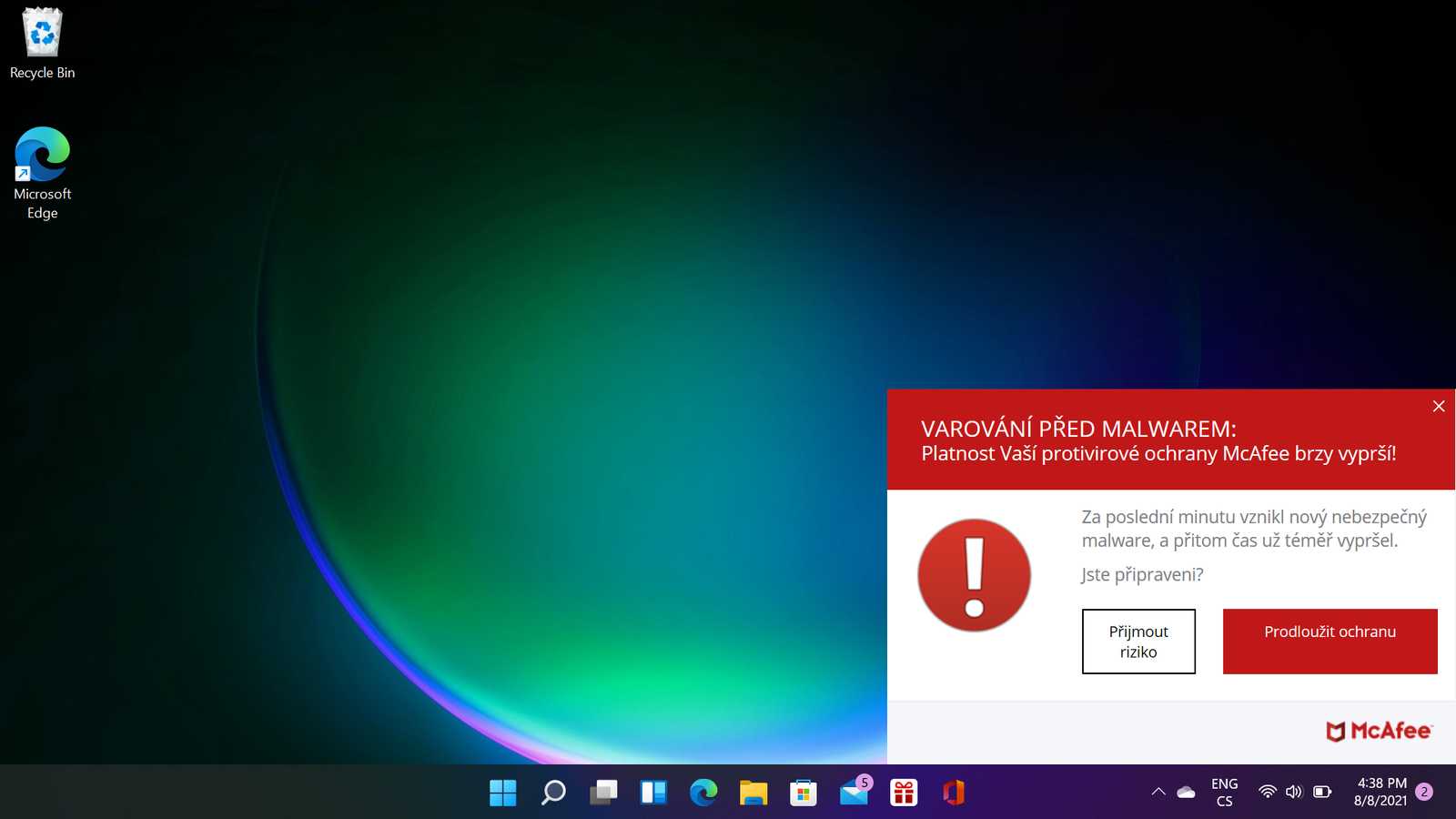Open File Explorer from the taskbar
The height and width of the screenshot is (819, 1456).
pos(753,793)
